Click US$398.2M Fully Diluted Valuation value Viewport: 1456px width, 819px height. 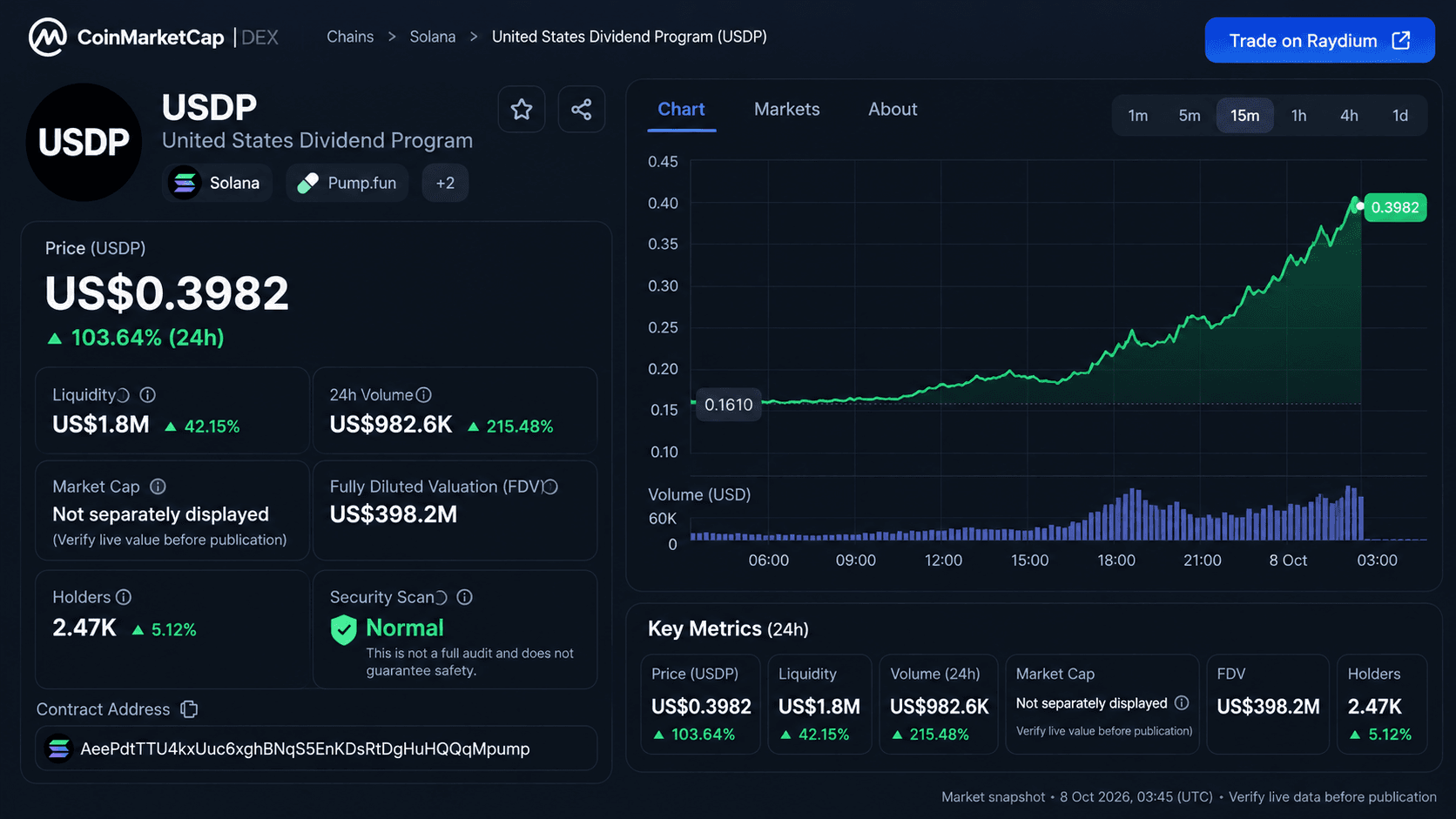click(394, 514)
